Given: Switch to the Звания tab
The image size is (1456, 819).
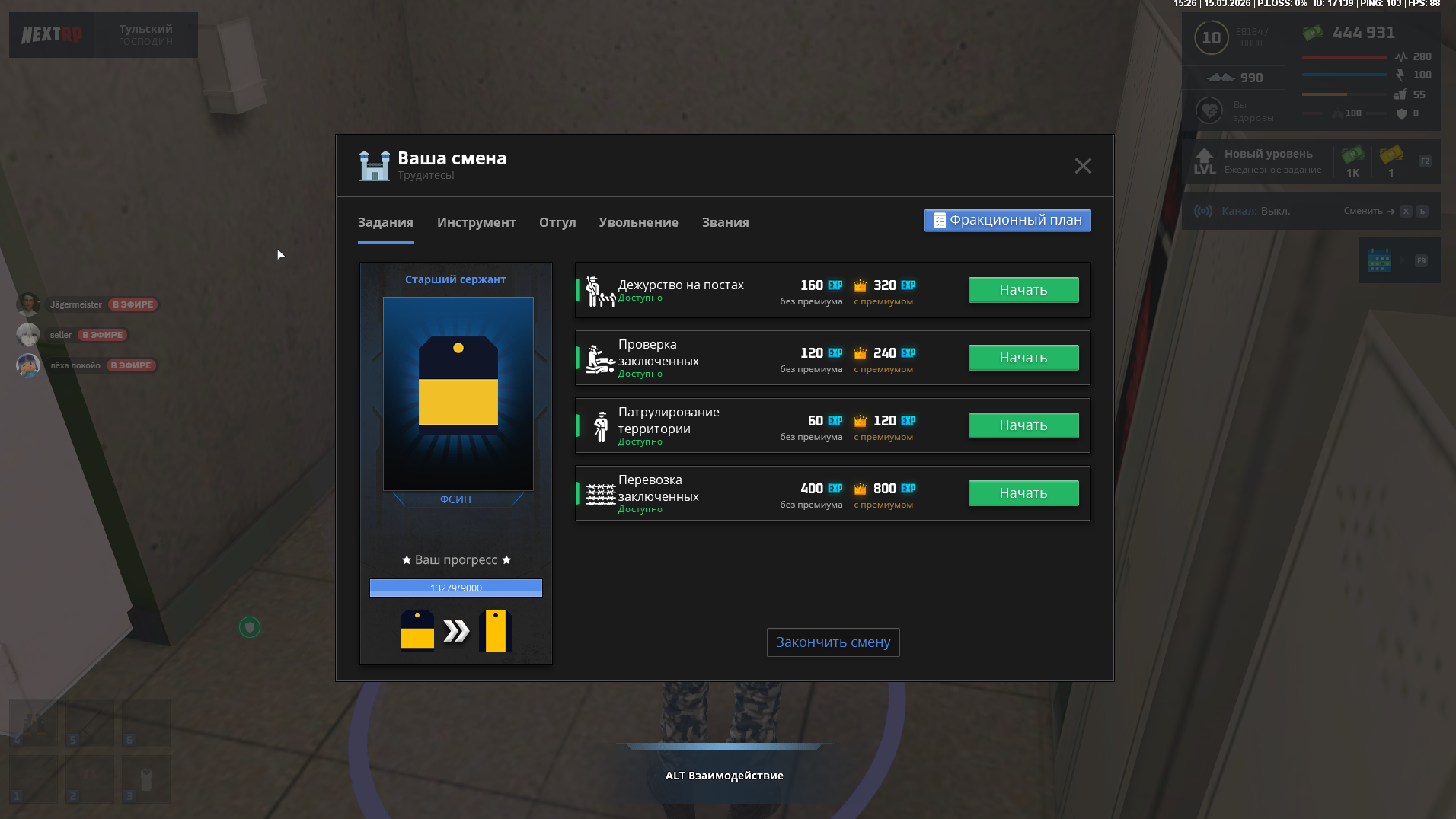Looking at the screenshot, I should [725, 222].
